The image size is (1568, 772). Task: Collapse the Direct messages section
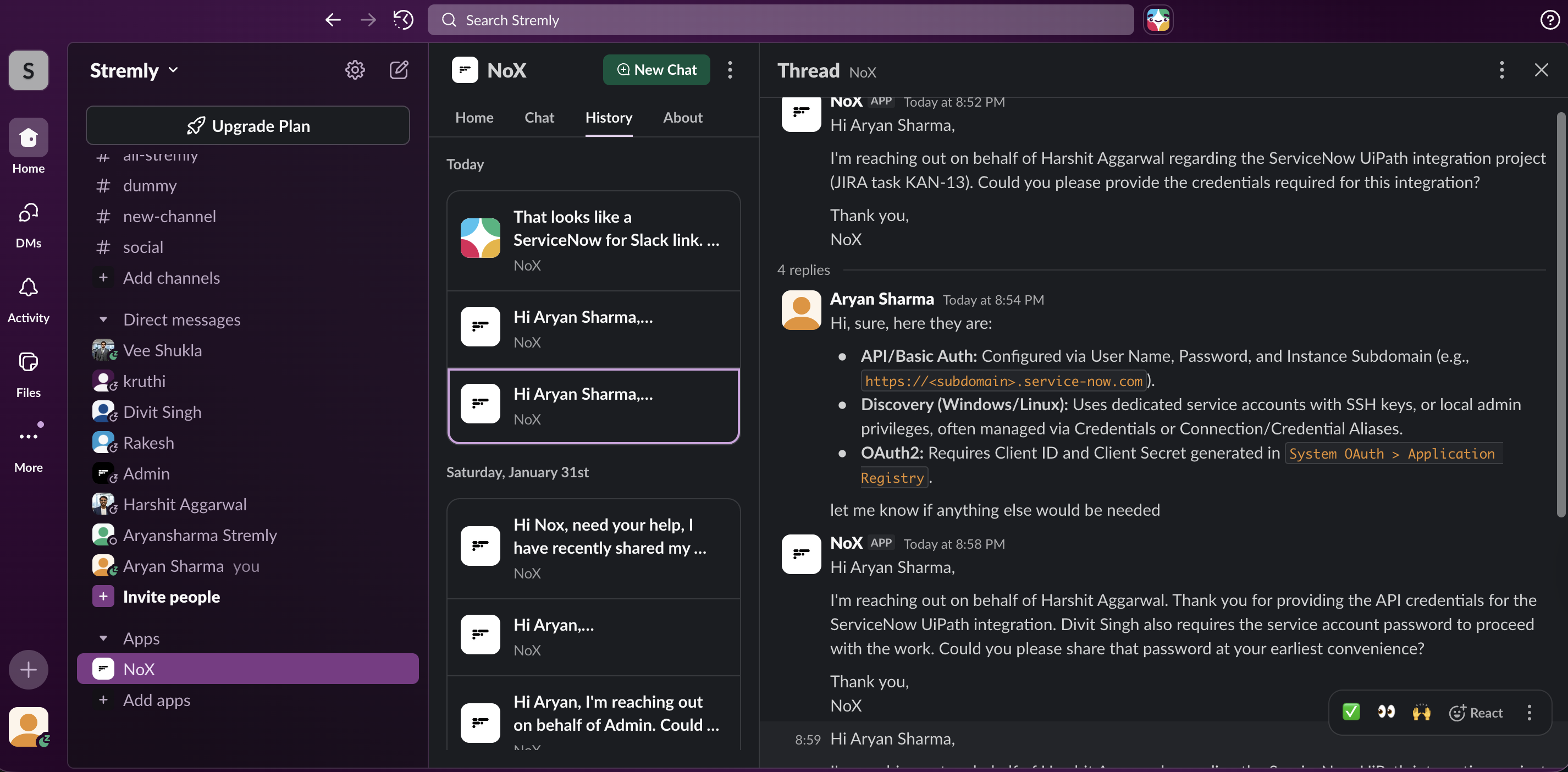pos(103,319)
